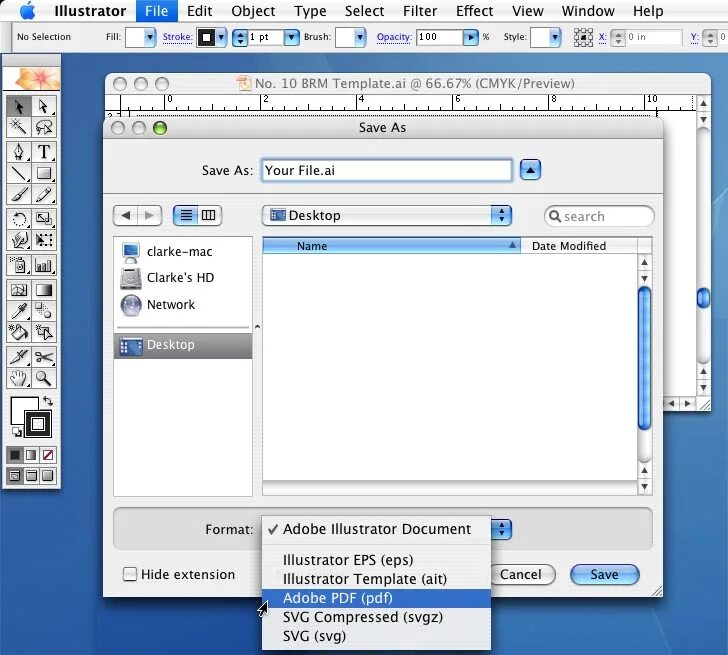Collapse the Save As file browser
The image size is (728, 655).
point(530,170)
